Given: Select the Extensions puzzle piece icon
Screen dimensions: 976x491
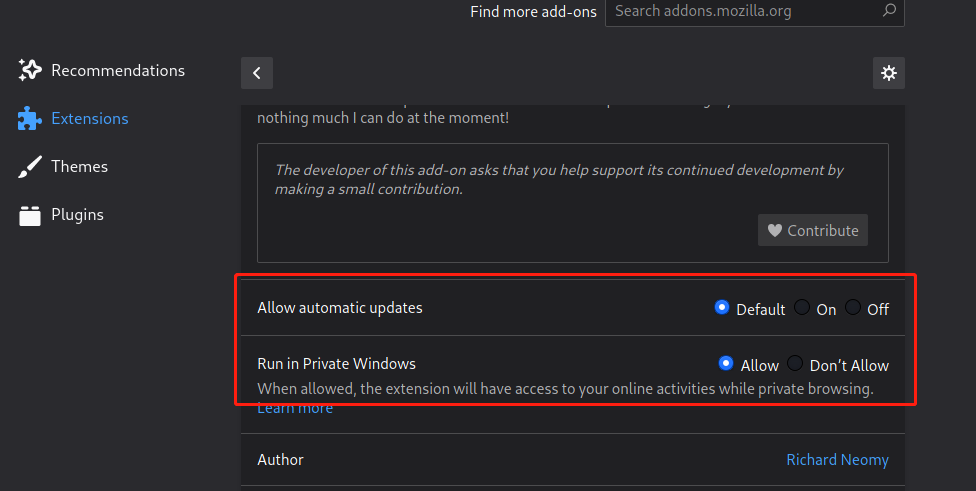Looking at the screenshot, I should click(x=30, y=118).
